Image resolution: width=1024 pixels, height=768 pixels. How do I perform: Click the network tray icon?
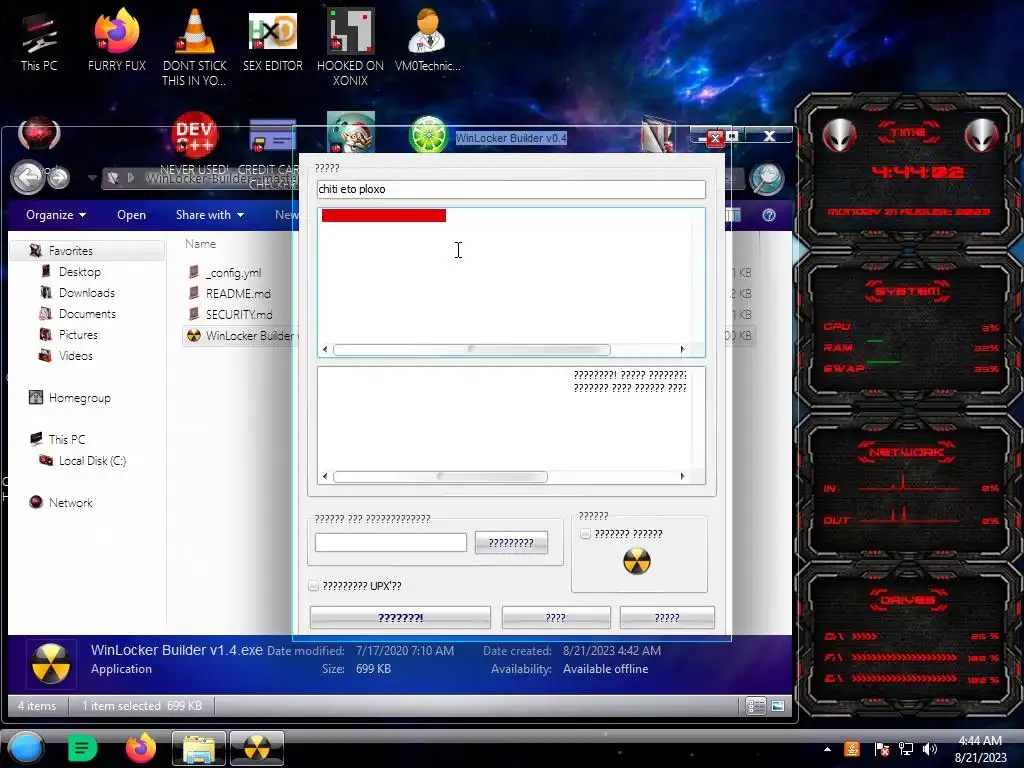coord(906,749)
